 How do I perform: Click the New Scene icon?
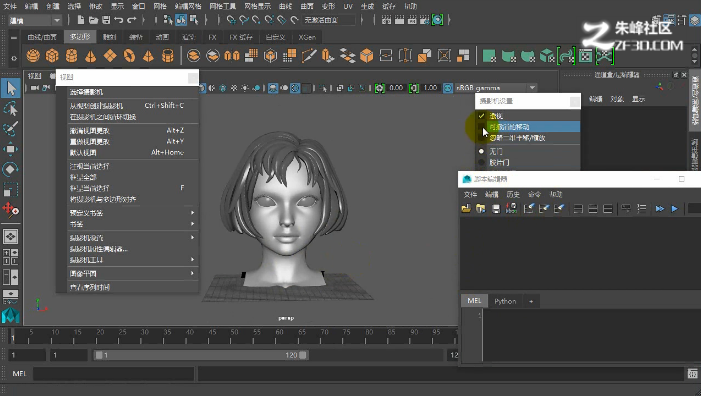coord(81,20)
